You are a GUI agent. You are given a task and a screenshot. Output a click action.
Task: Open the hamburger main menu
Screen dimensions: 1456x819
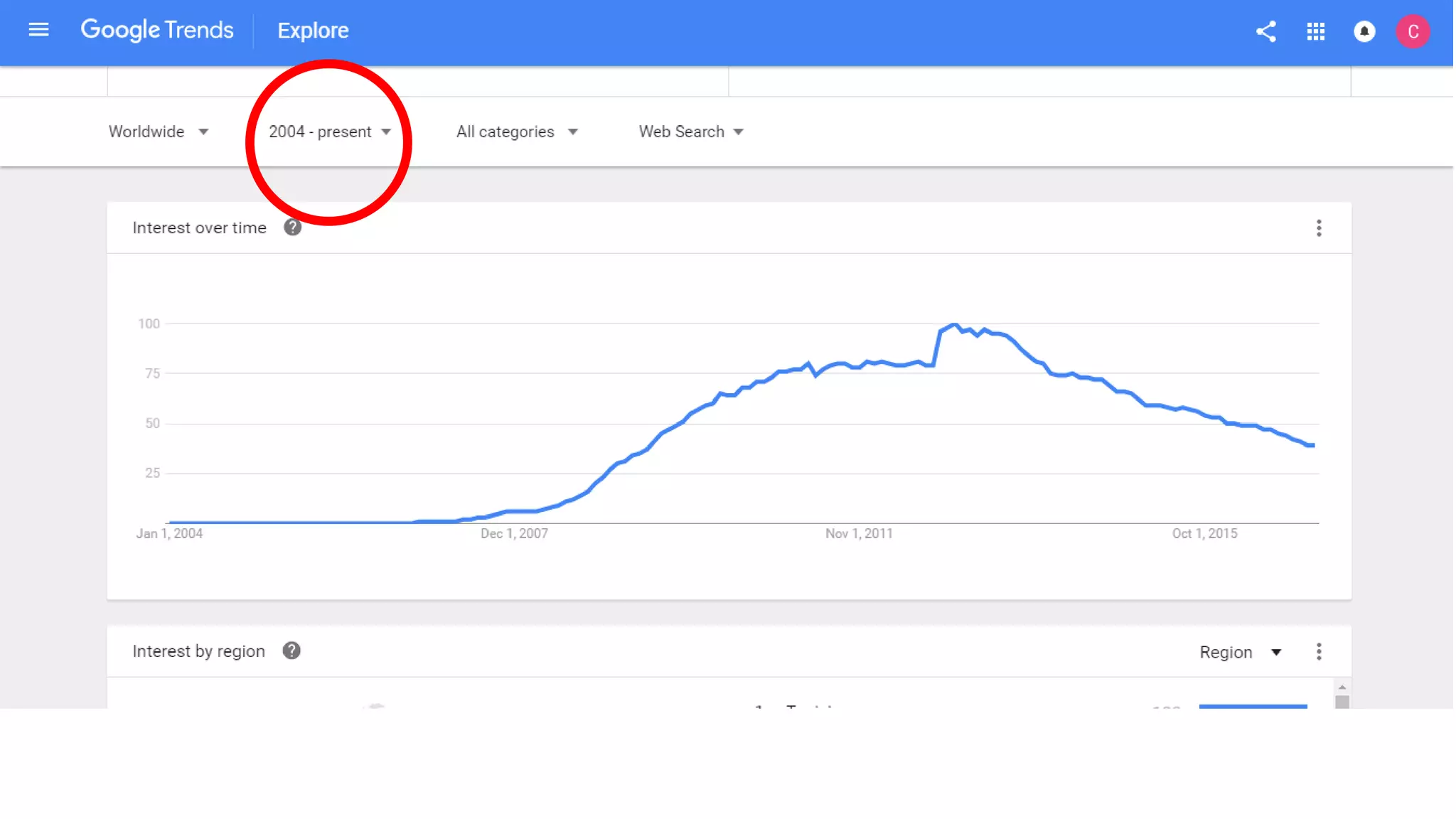(x=38, y=30)
